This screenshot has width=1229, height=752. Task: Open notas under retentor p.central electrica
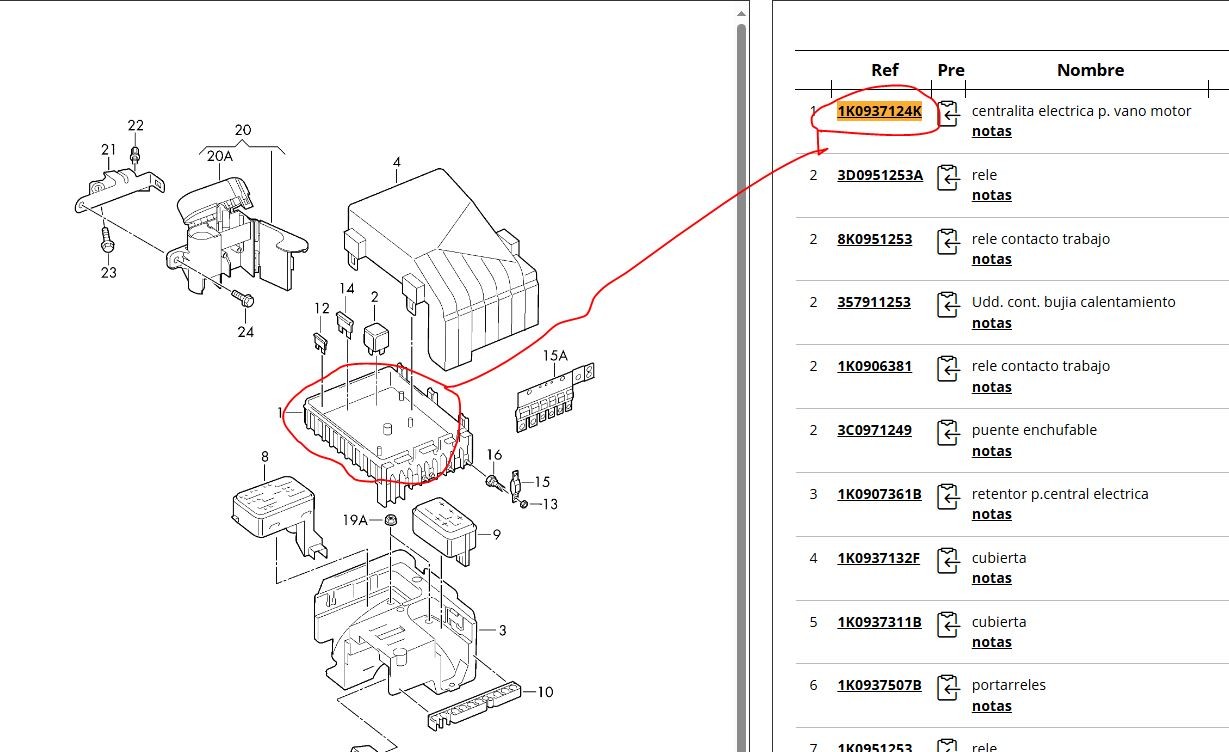point(991,514)
